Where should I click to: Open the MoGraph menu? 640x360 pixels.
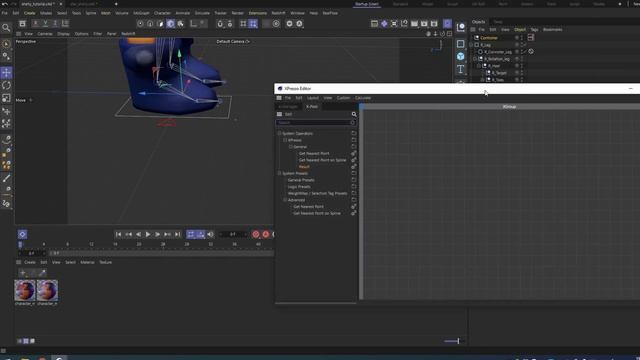(x=141, y=13)
